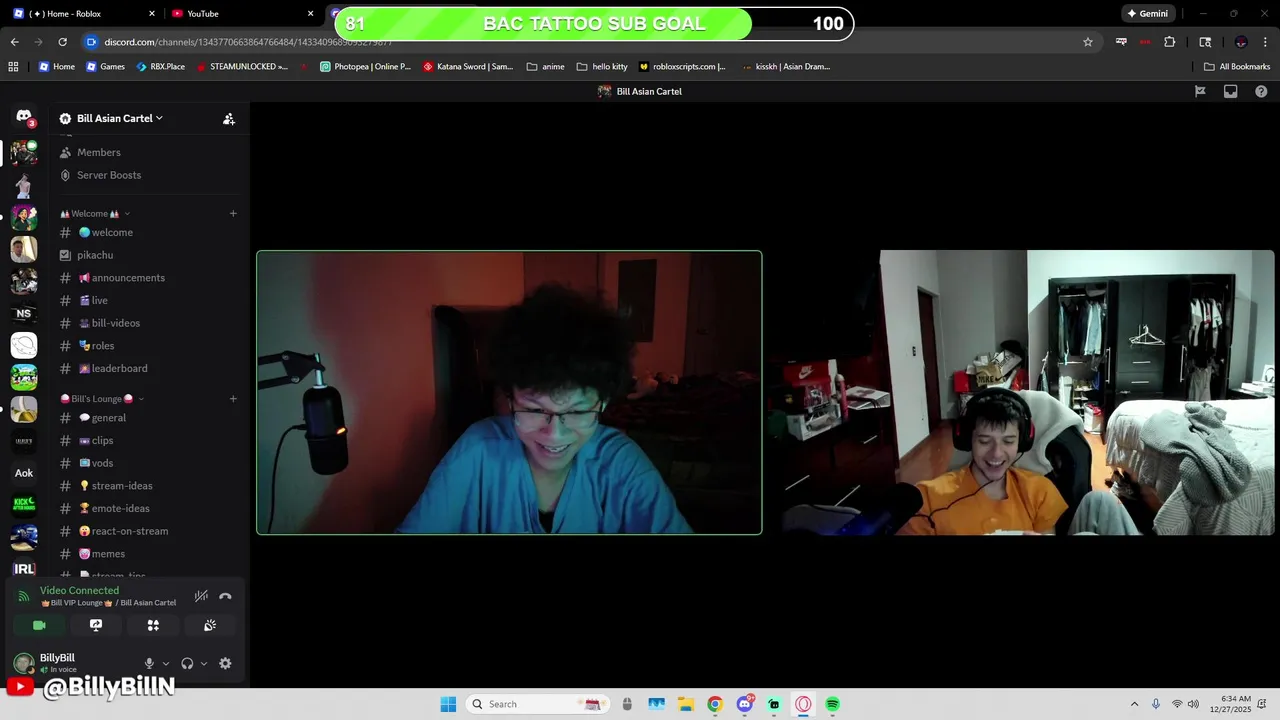Viewport: 1280px width, 720px height.
Task: Open Chrome three-dot menu
Action: tap(1265, 42)
